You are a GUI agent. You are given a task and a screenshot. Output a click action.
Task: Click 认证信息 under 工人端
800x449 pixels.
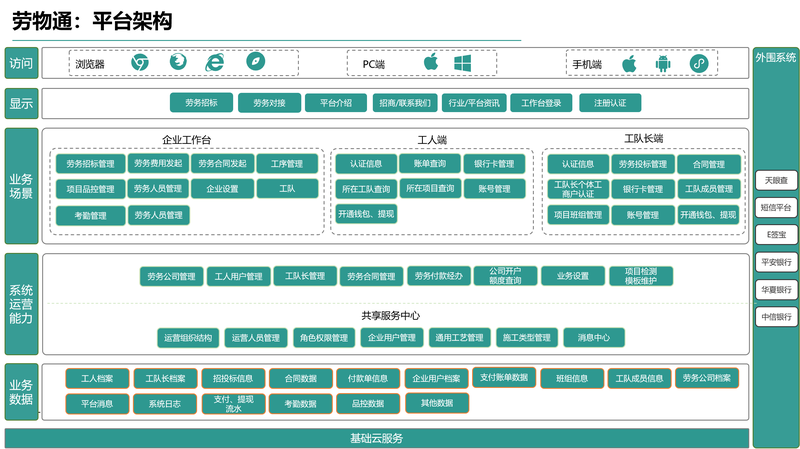pos(366,164)
